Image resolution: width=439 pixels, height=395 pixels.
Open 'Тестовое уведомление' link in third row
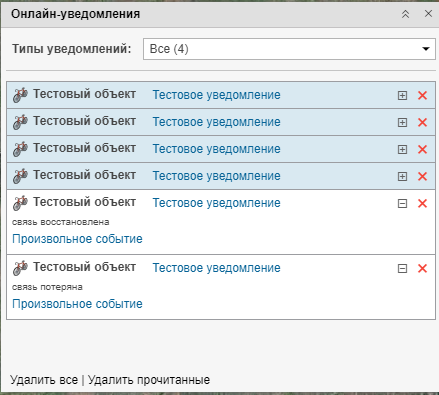click(x=216, y=149)
